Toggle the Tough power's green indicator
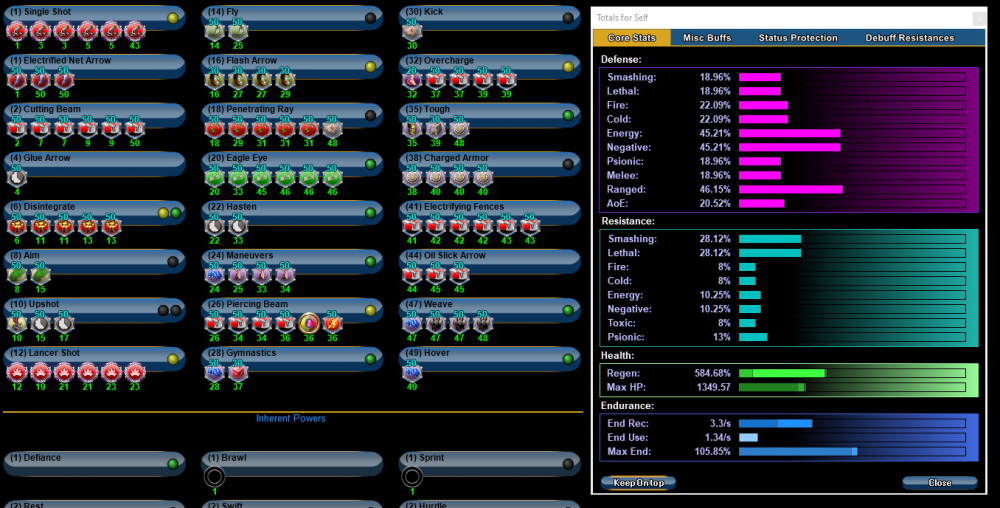Screen dimensions: 1000x508 pyautogui.click(x=567, y=115)
